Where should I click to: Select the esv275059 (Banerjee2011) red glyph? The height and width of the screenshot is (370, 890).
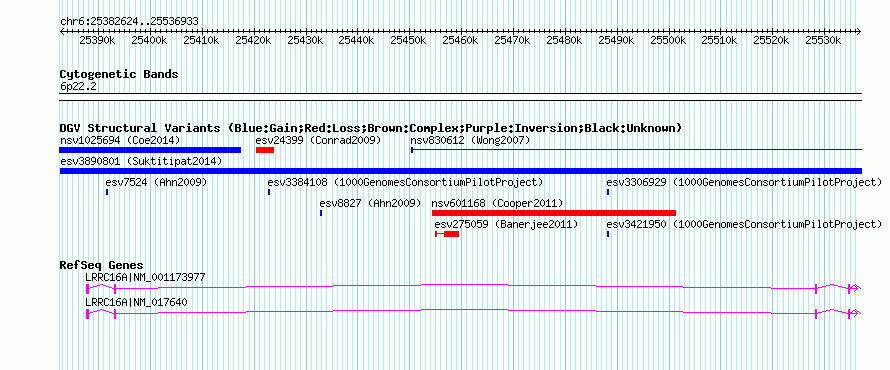point(447,234)
